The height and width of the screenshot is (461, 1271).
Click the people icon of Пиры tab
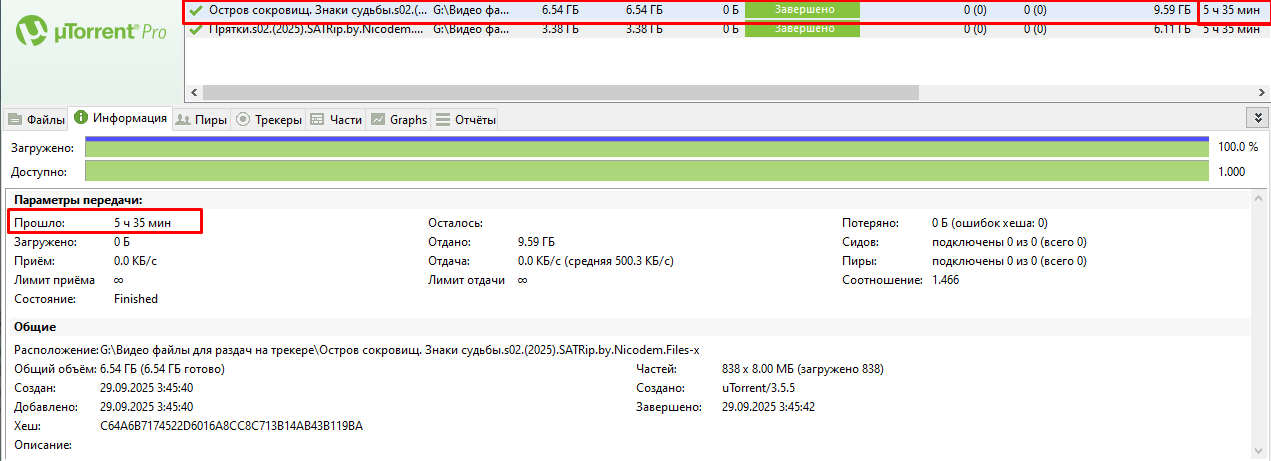[183, 120]
